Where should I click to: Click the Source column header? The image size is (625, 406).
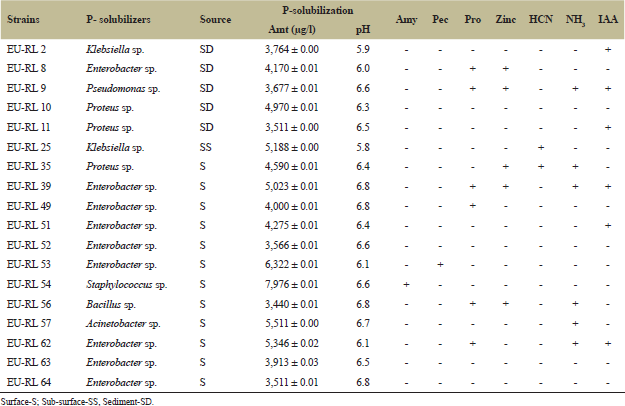[216, 19]
